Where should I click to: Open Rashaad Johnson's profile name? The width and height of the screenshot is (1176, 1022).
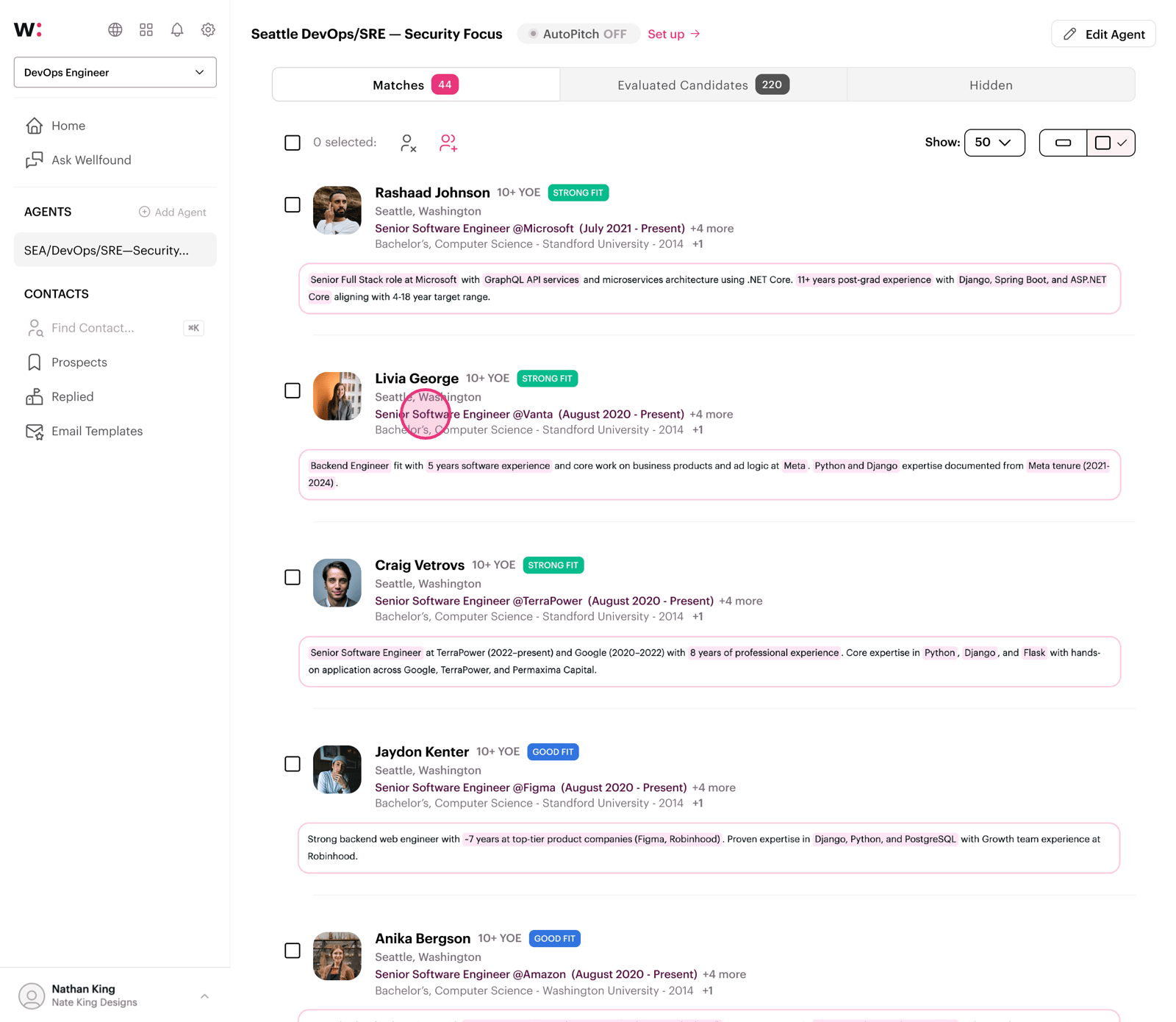coord(432,193)
